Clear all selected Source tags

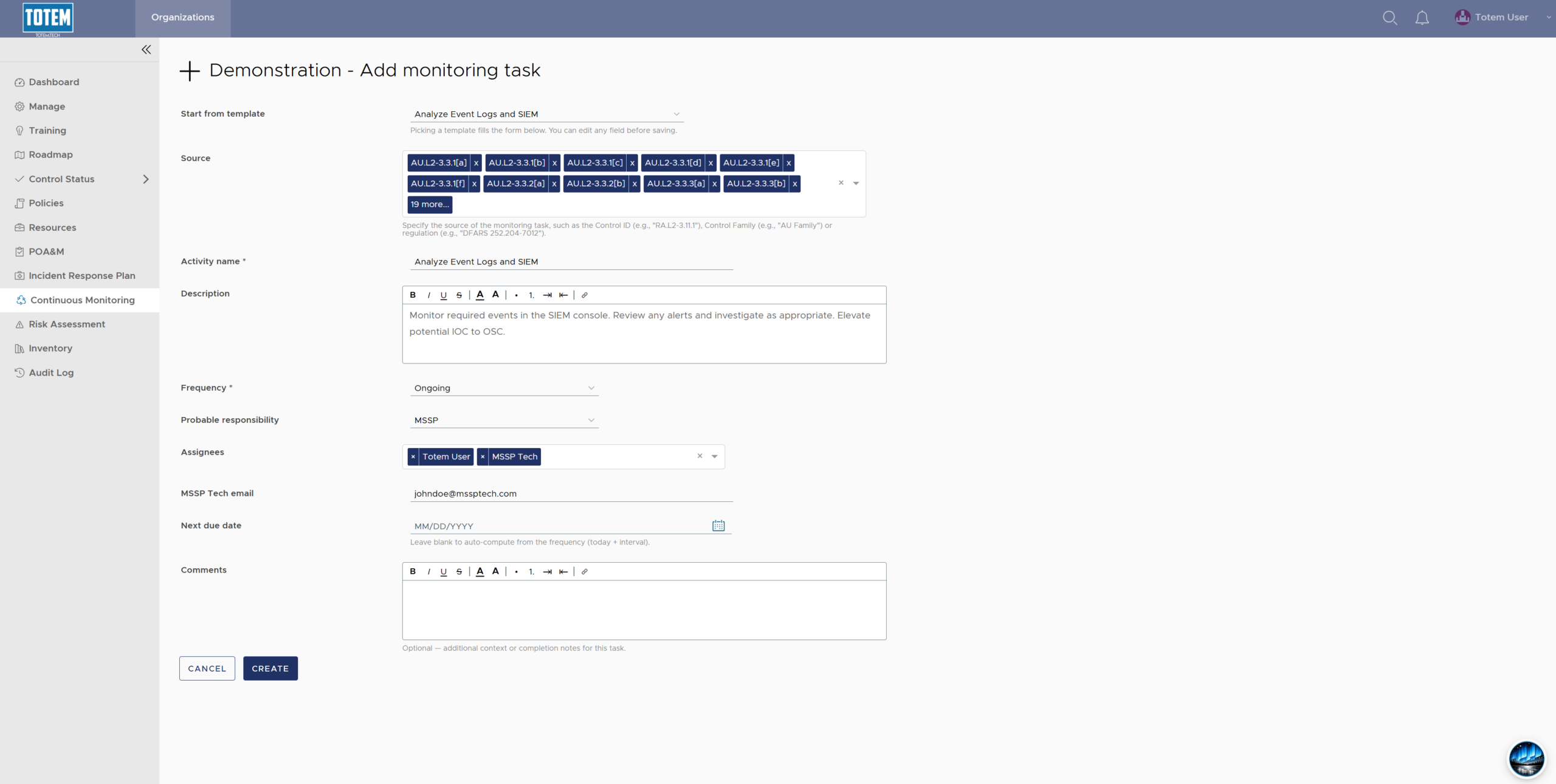click(x=841, y=183)
